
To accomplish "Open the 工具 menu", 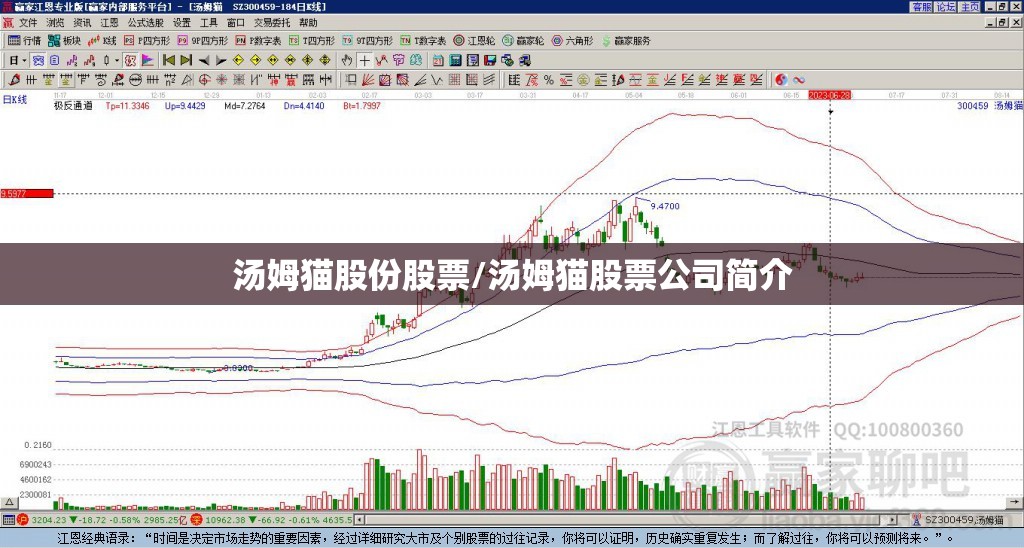I will tap(209, 23).
